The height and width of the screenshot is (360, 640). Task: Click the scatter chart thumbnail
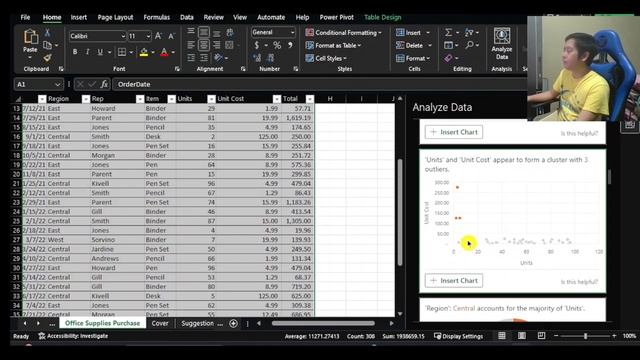(513, 222)
